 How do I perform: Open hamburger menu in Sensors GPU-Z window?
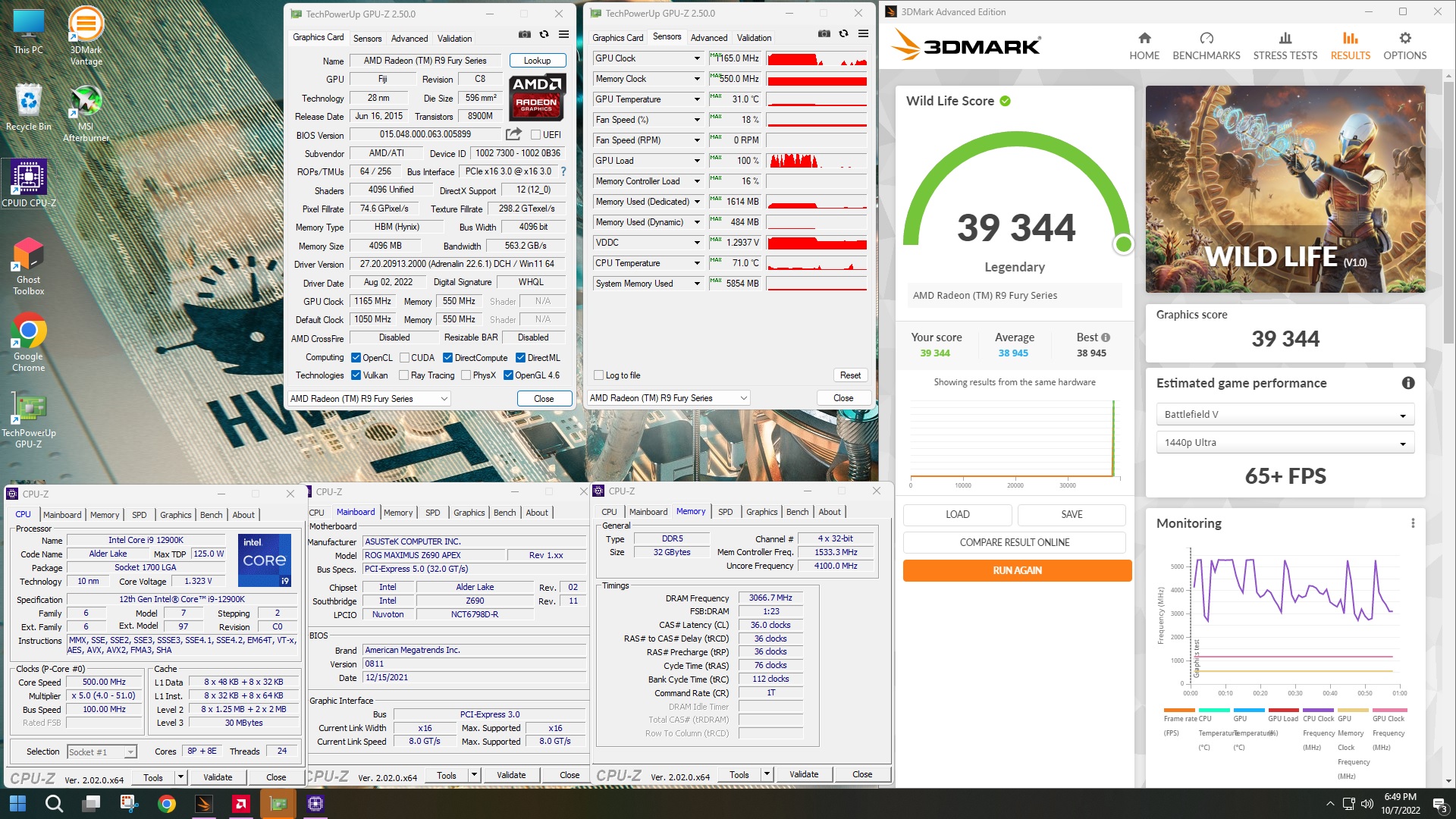pos(863,34)
